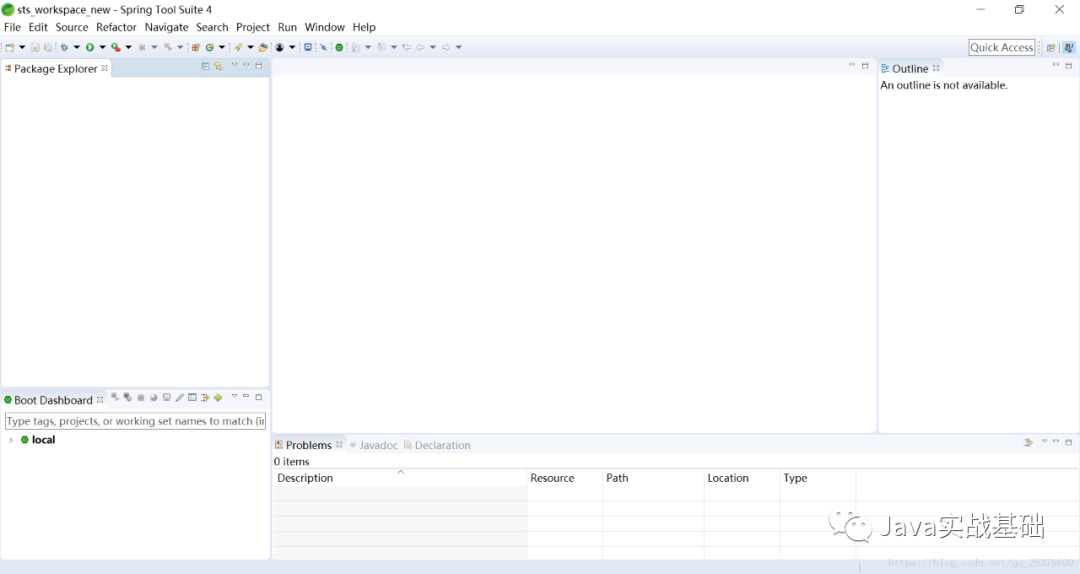Click Boot Dashboard debug start icon

tap(127, 398)
